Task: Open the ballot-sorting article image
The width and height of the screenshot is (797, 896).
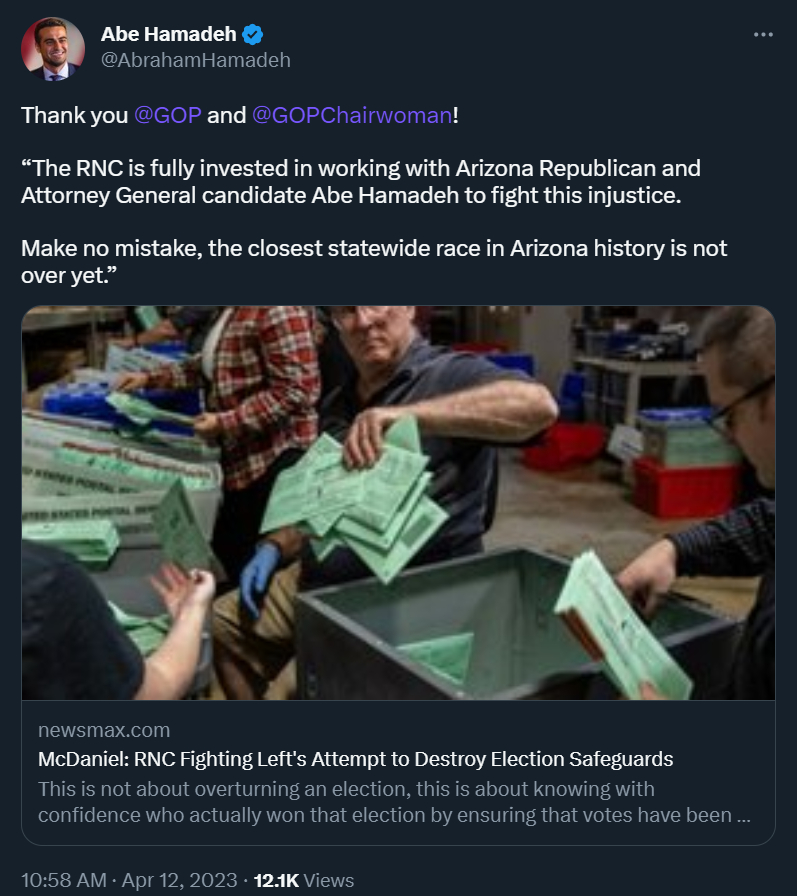Action: click(x=398, y=503)
